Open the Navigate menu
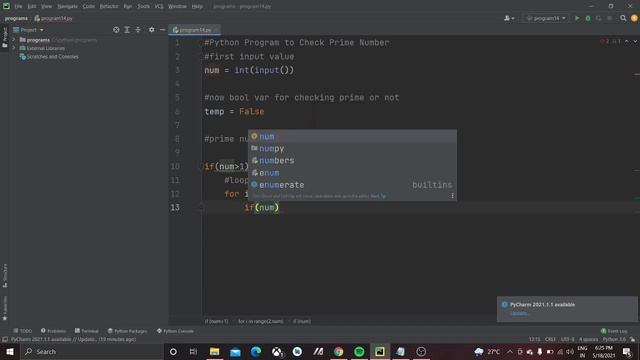Image resolution: width=640 pixels, height=360 pixels. click(x=67, y=7)
